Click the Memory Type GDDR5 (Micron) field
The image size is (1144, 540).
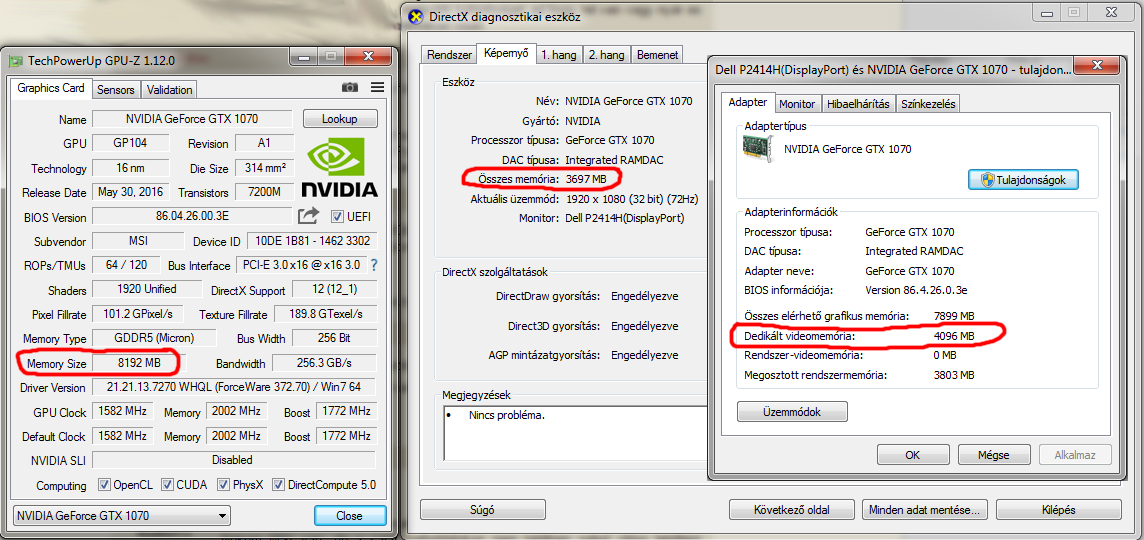155,339
